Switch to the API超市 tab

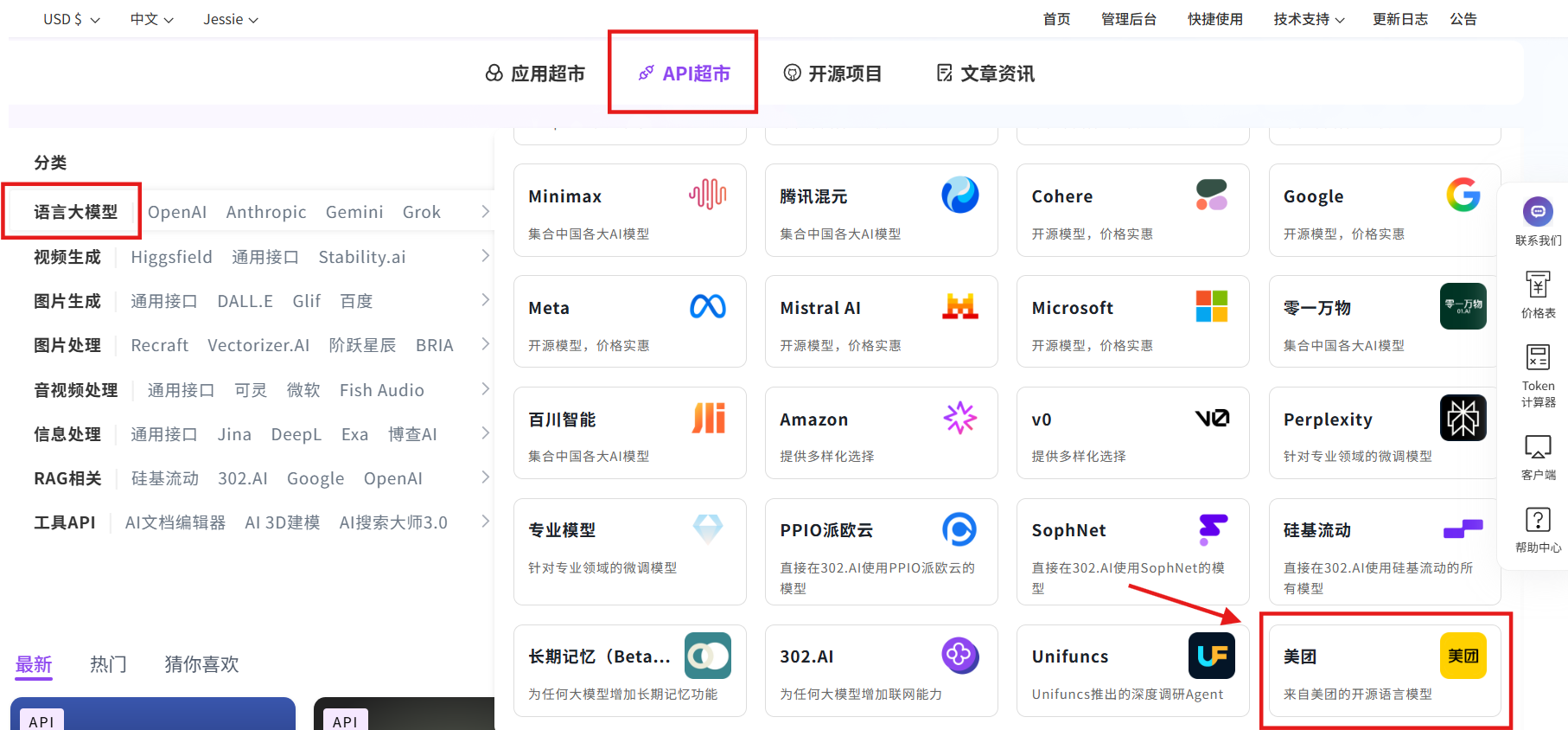tap(684, 74)
